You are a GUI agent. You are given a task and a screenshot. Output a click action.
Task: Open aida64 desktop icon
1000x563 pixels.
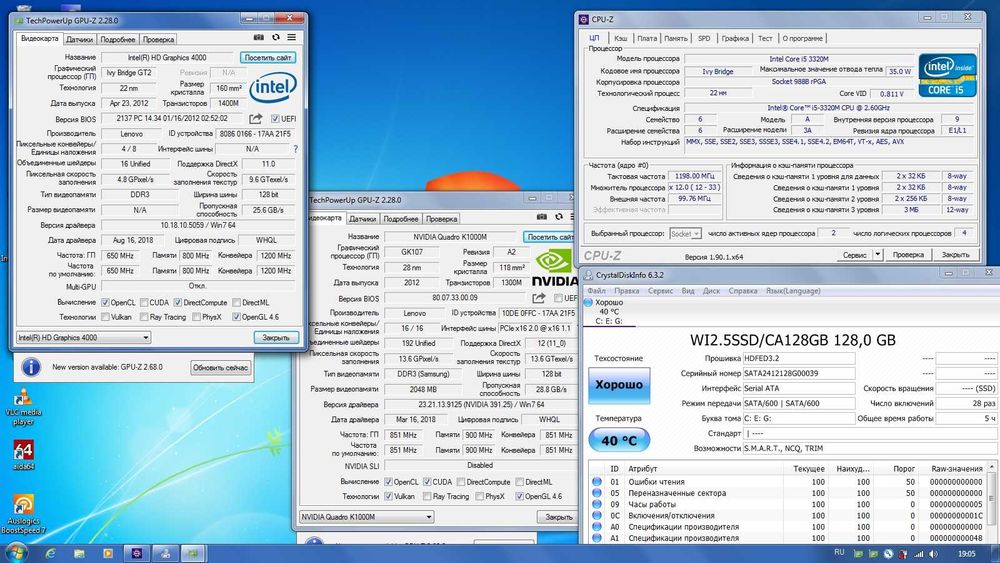pyautogui.click(x=23, y=455)
